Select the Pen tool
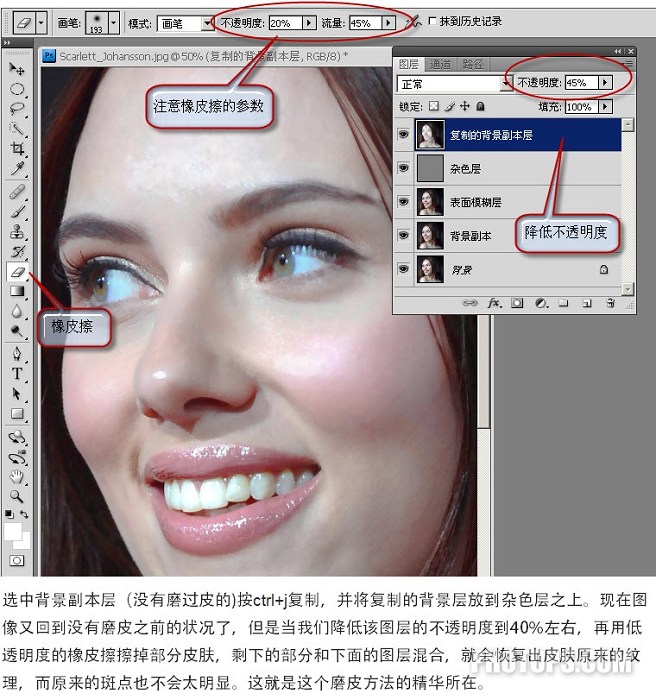 (17, 354)
